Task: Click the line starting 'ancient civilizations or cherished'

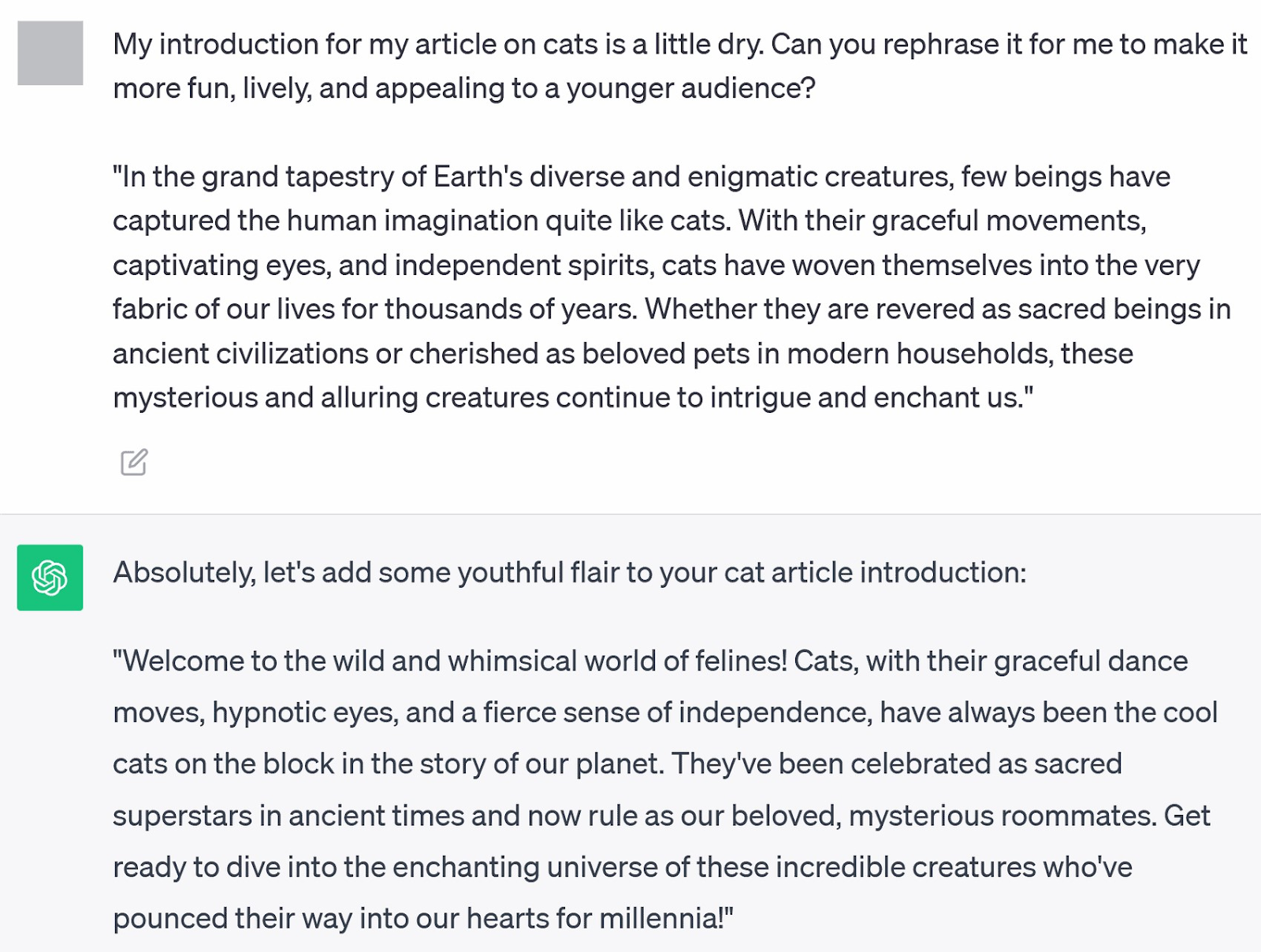Action: [x=623, y=354]
